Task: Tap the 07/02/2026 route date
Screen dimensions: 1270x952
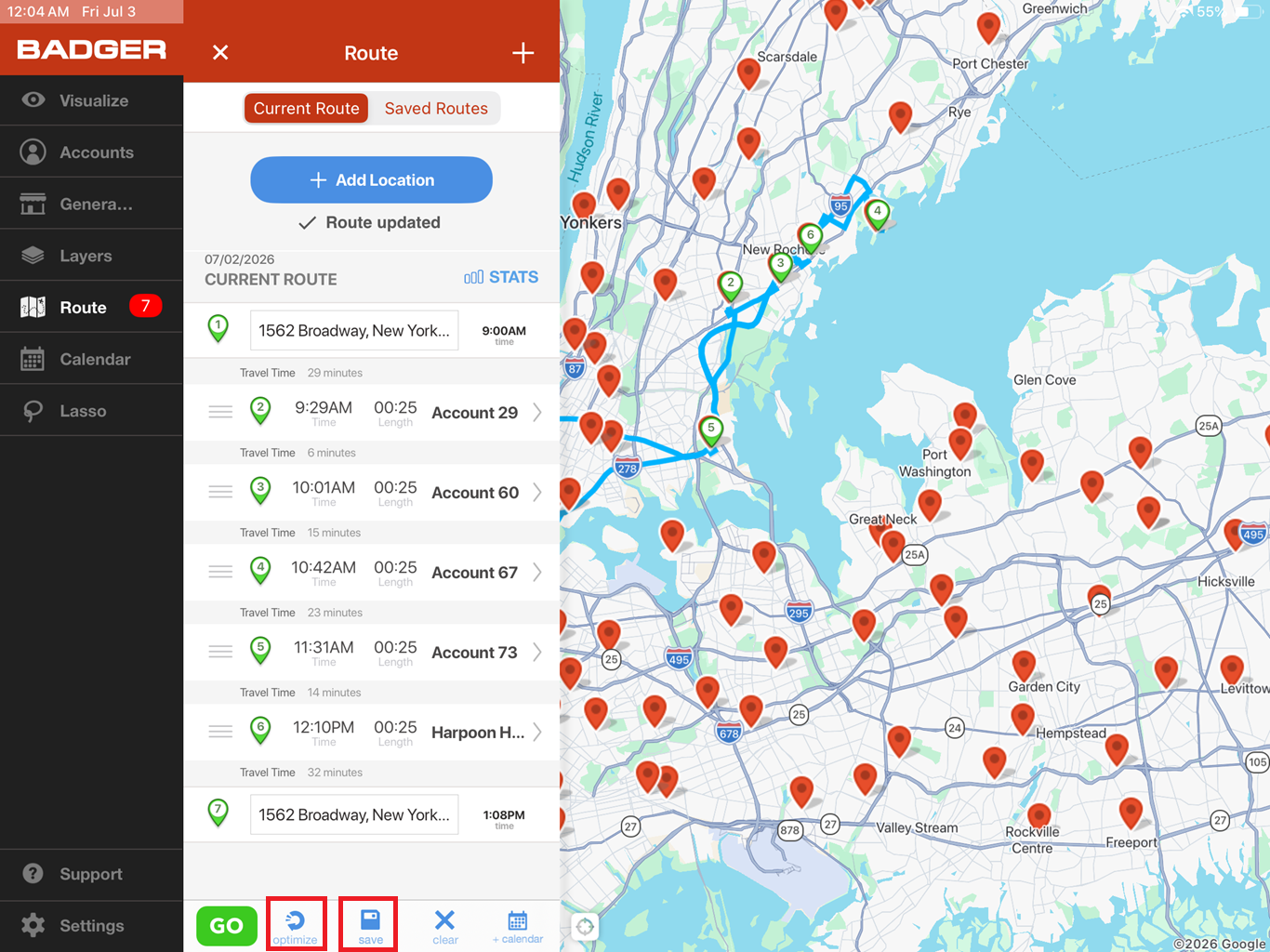Action: 240,259
